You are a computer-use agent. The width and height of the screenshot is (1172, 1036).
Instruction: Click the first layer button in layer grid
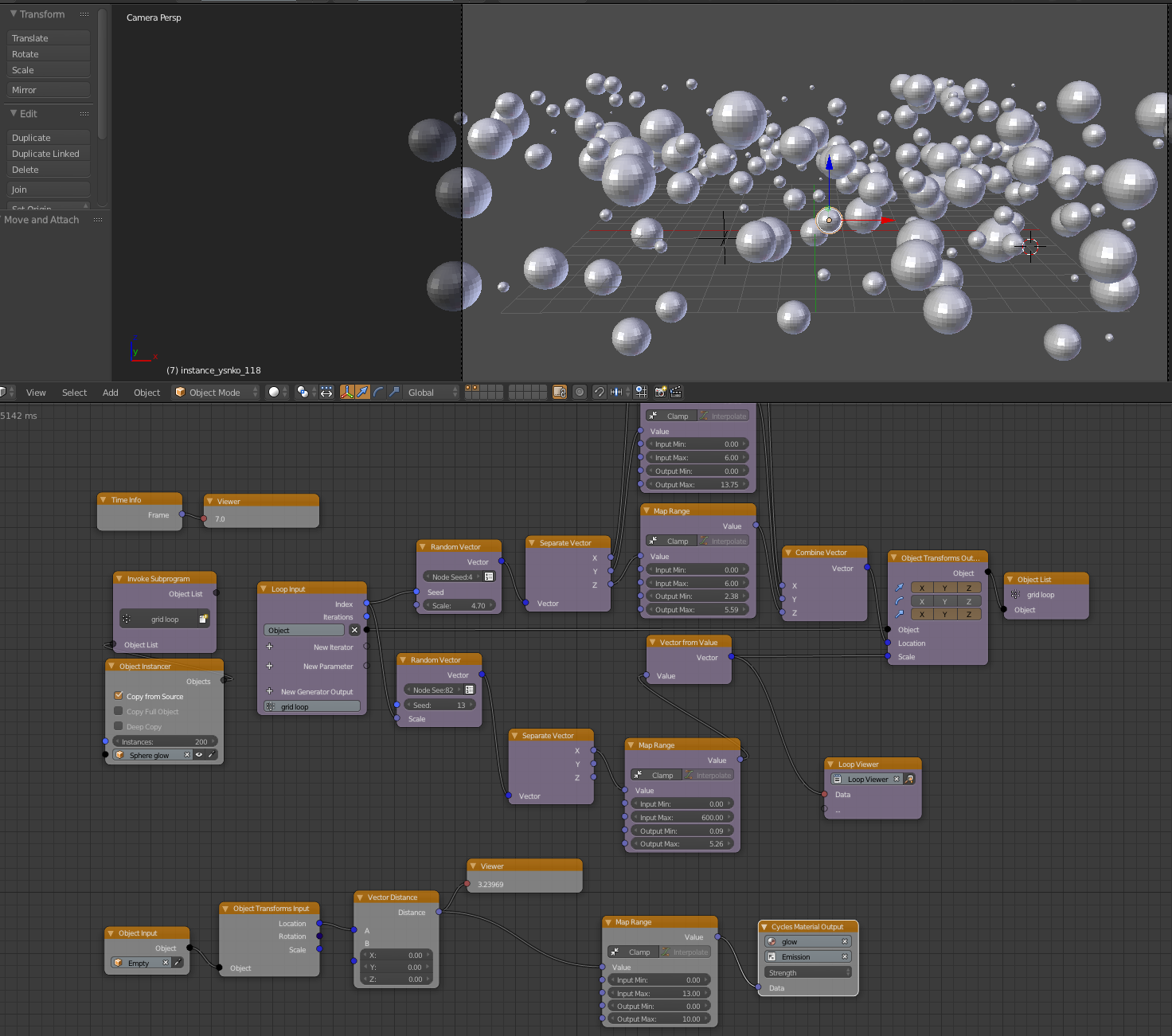[x=468, y=389]
